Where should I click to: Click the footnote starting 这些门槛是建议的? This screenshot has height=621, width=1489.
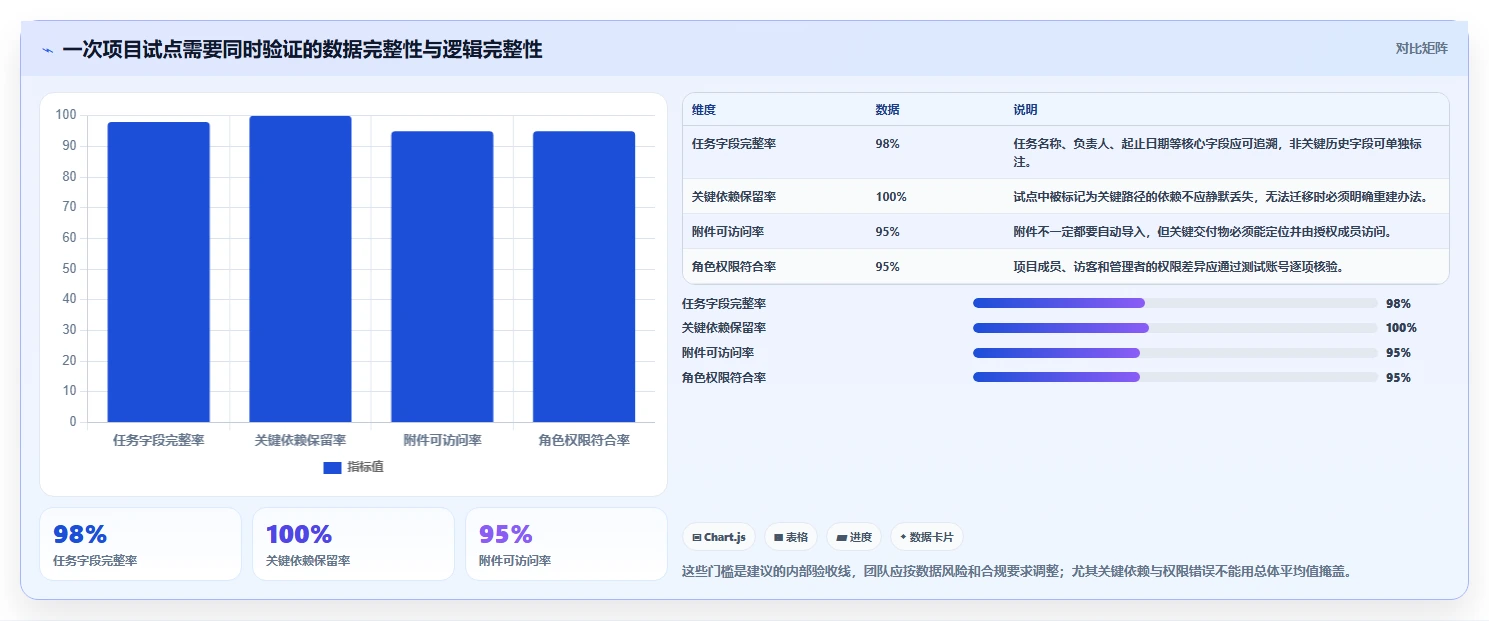pos(1016,572)
